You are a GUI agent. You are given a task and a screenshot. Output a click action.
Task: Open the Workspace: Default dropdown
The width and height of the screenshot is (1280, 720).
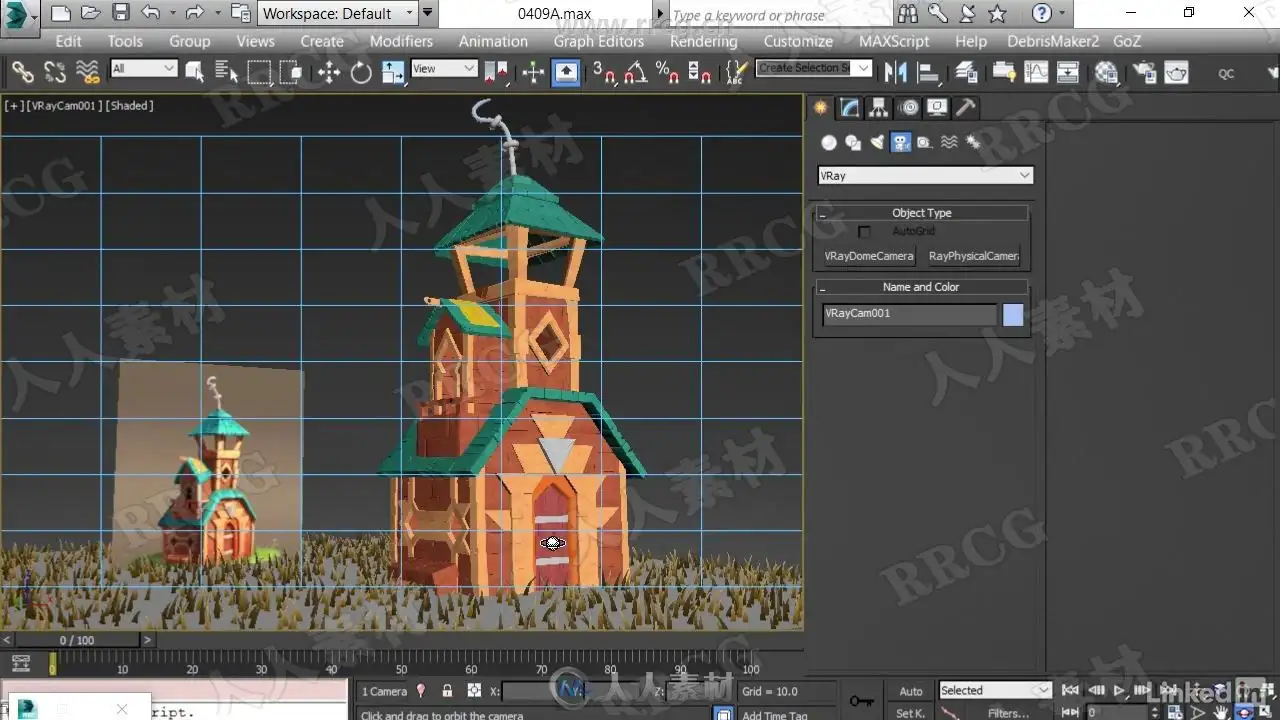338,13
